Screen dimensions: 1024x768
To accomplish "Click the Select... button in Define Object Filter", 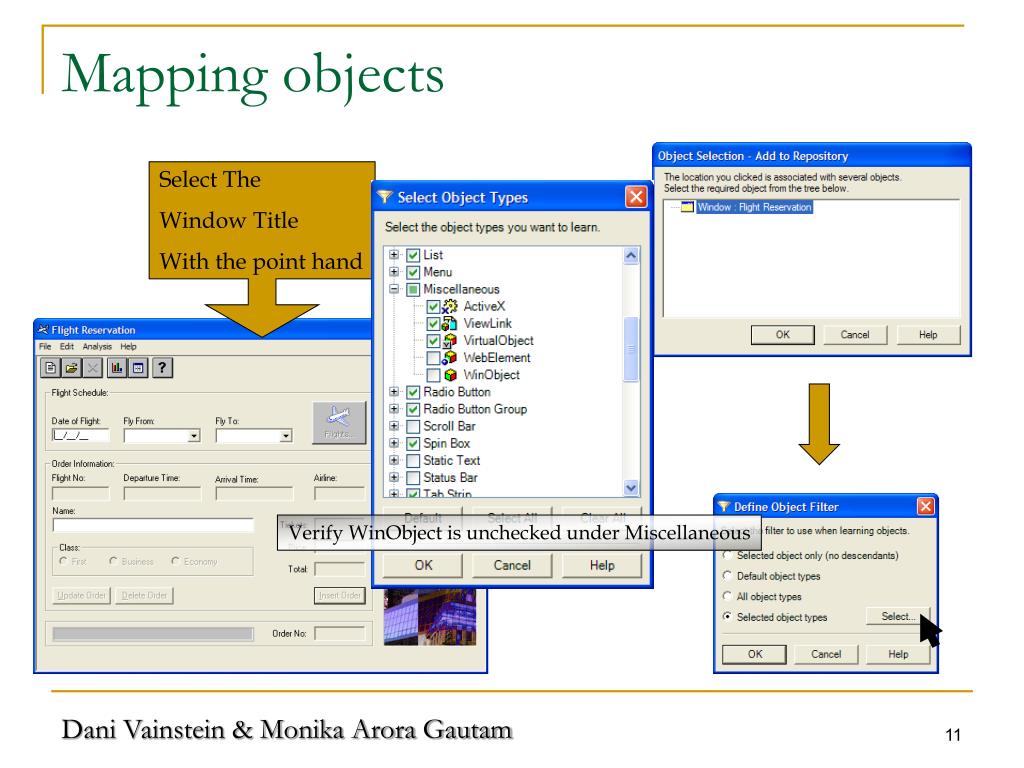I will [x=897, y=616].
